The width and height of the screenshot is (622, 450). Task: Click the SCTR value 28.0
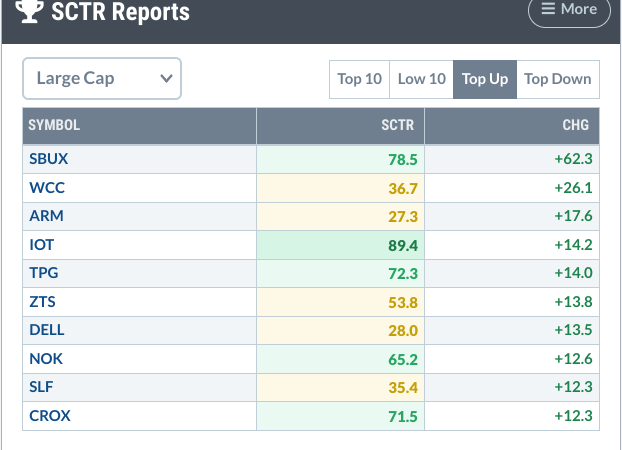[x=403, y=331]
